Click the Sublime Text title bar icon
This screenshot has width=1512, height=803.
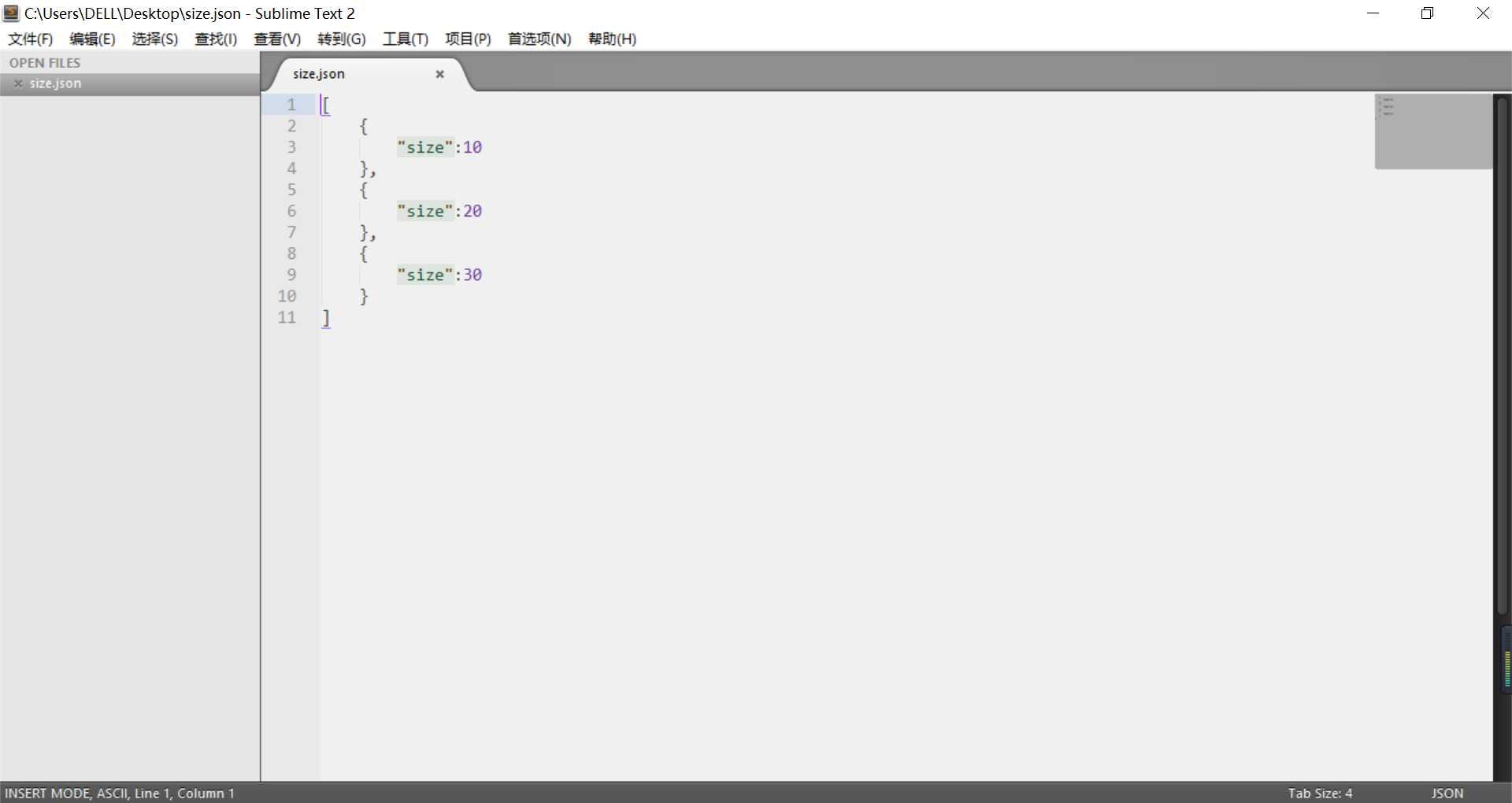[11, 13]
